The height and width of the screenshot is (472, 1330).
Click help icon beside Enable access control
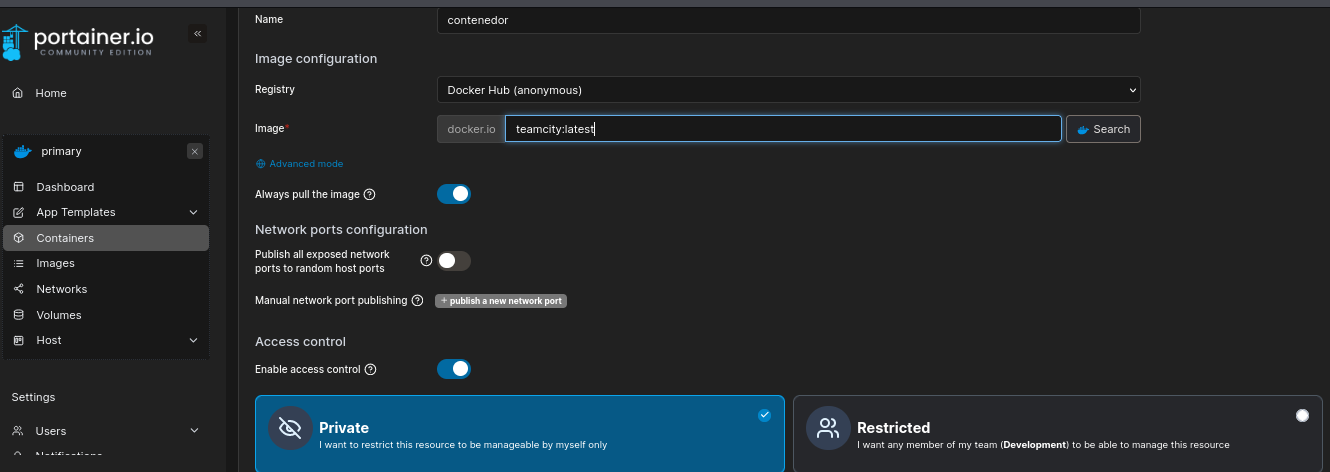pyautogui.click(x=371, y=369)
